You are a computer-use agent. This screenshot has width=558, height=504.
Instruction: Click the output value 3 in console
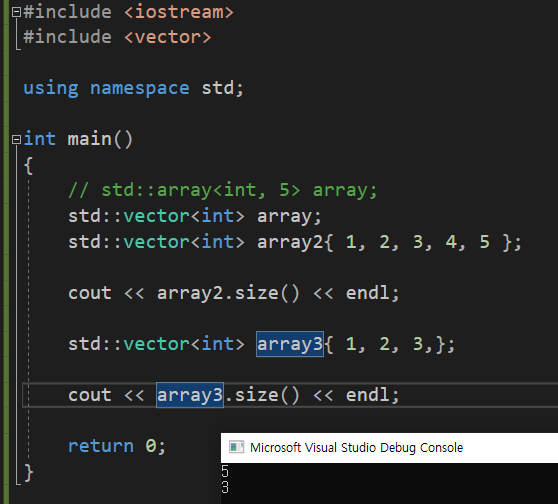coord(225,487)
